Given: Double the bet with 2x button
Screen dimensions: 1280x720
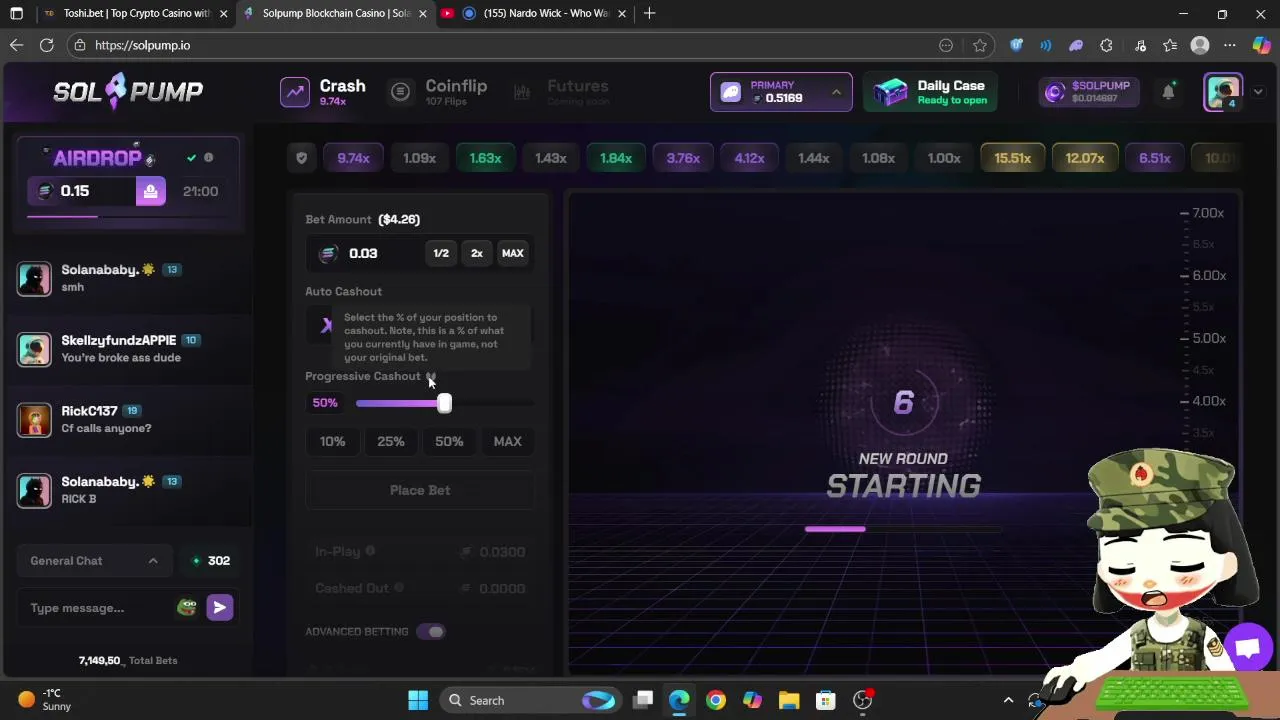Looking at the screenshot, I should click(477, 253).
